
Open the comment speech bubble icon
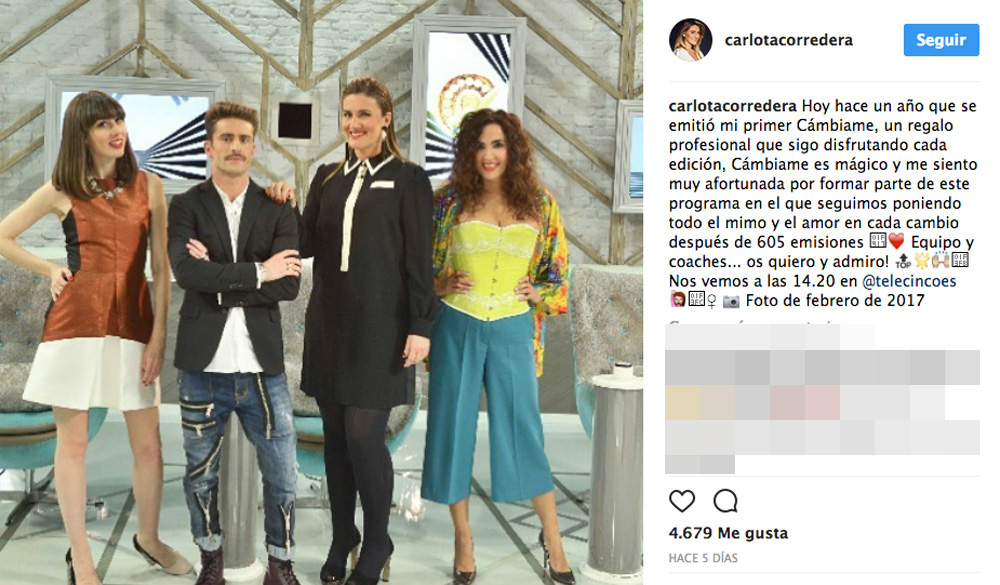tap(725, 501)
